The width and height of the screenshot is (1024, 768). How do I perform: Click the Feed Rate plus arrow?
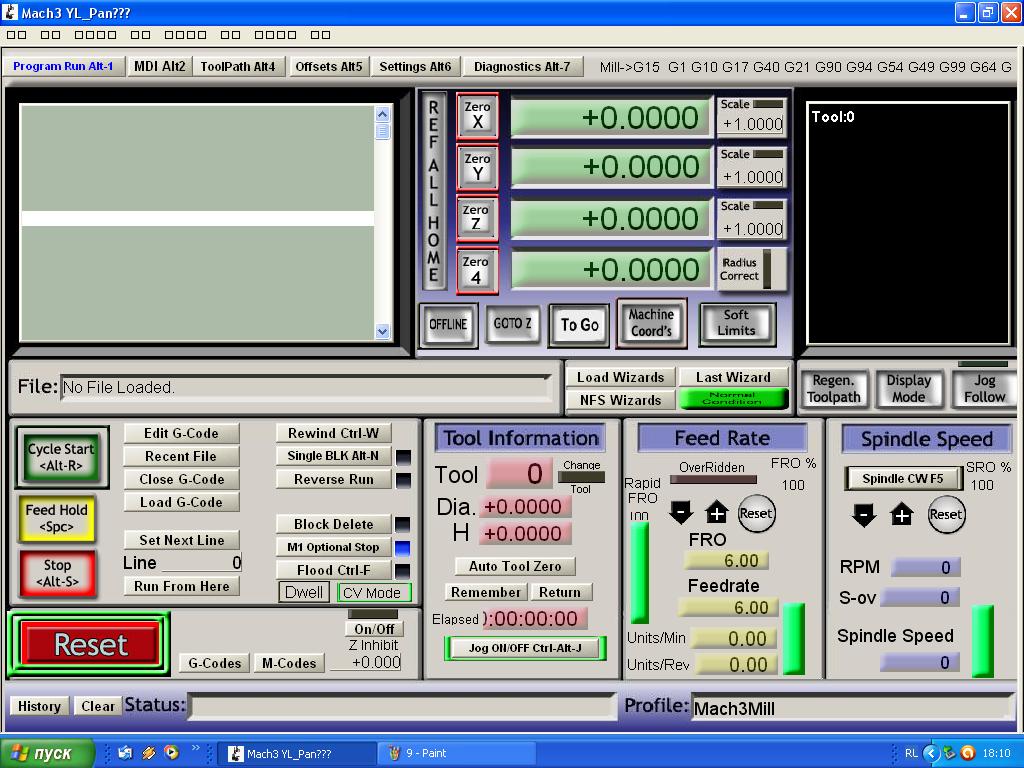point(716,513)
